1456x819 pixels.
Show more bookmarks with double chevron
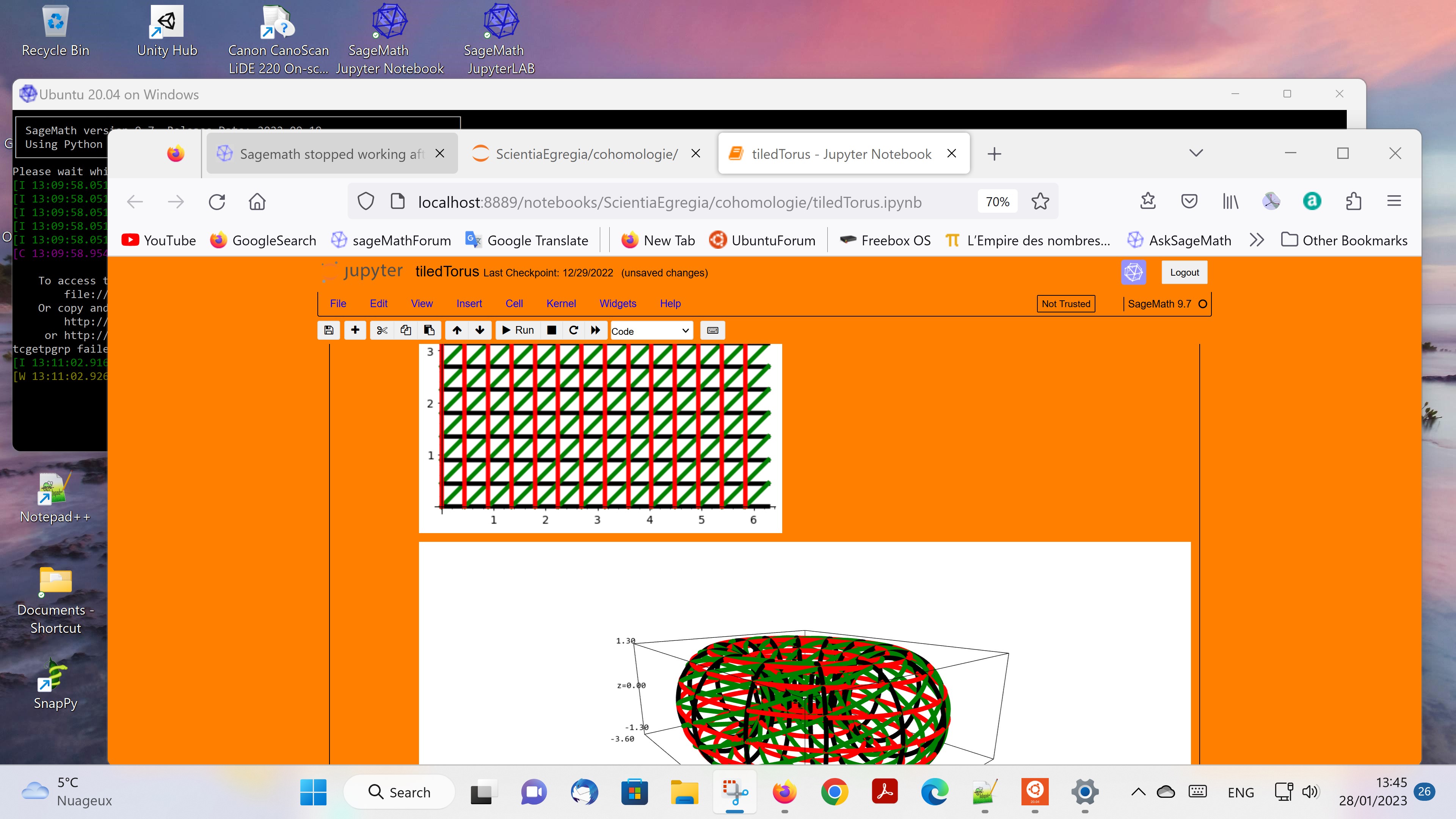click(1256, 240)
